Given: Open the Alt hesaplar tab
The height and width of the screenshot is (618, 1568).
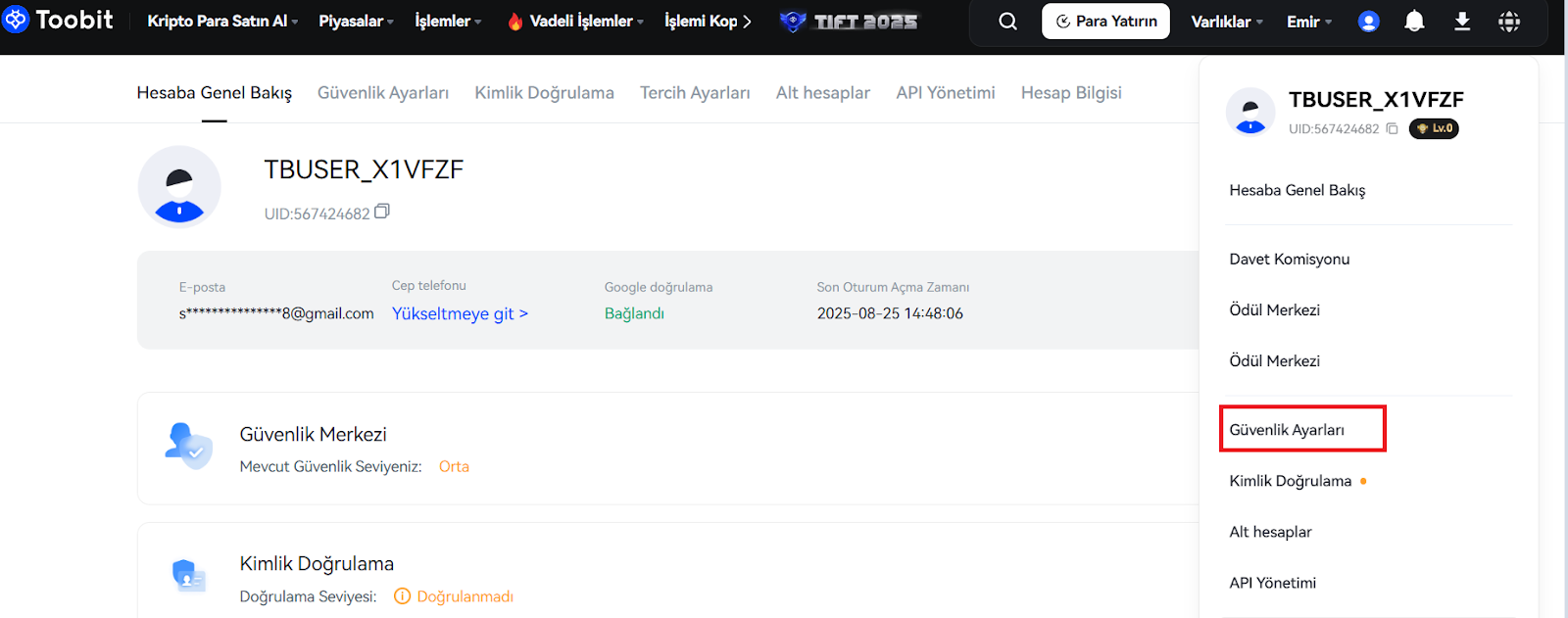Looking at the screenshot, I should click(823, 93).
